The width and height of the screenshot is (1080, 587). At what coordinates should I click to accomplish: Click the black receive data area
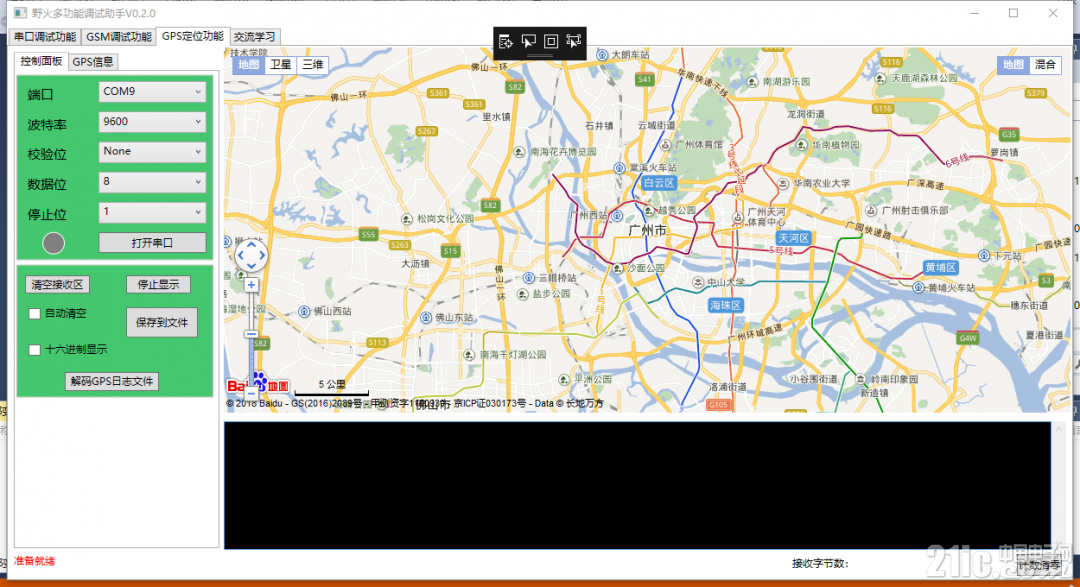[638, 485]
